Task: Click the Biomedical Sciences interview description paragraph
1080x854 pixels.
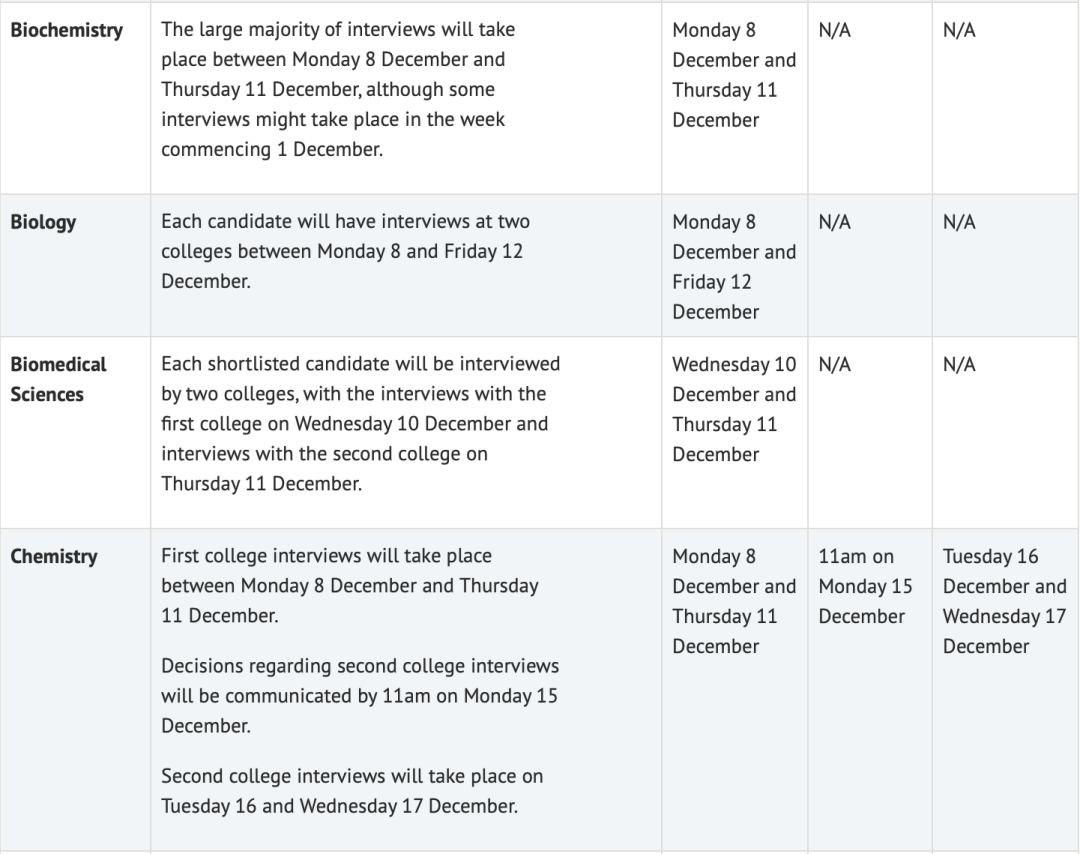Action: pyautogui.click(x=360, y=423)
